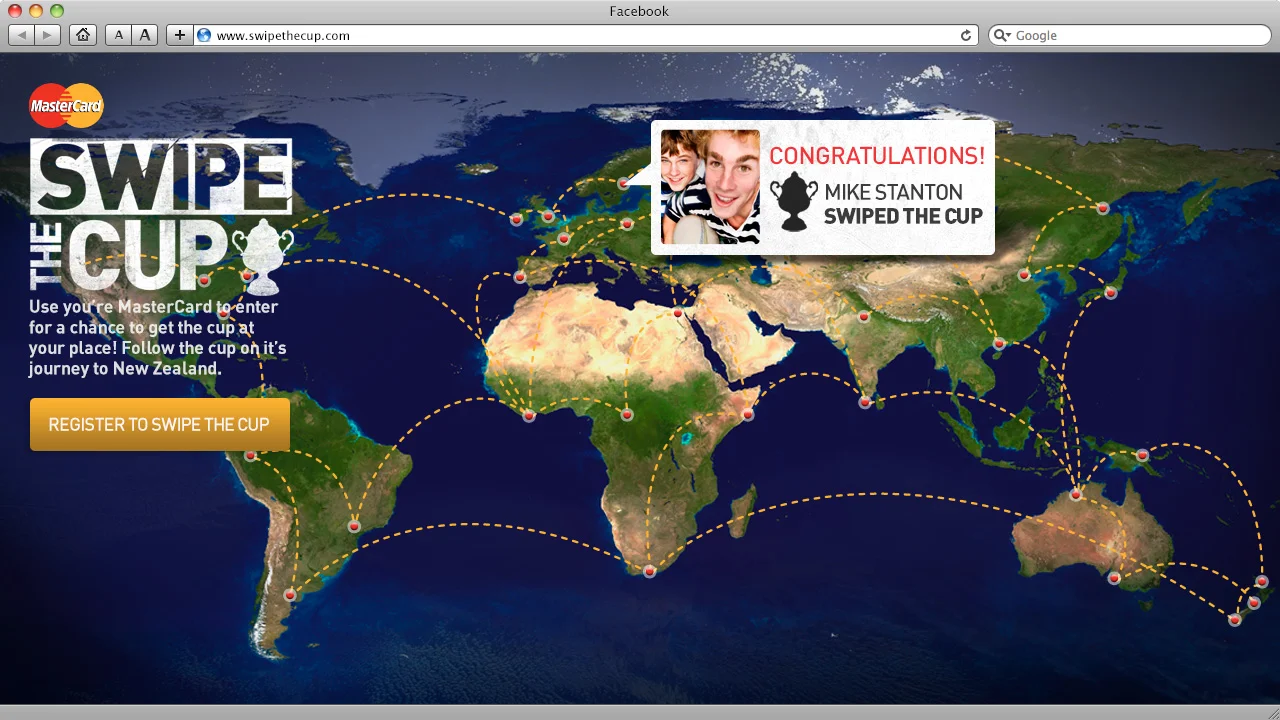Select the South Africa map marker
Viewport: 1280px width, 720px height.
pyautogui.click(x=650, y=571)
